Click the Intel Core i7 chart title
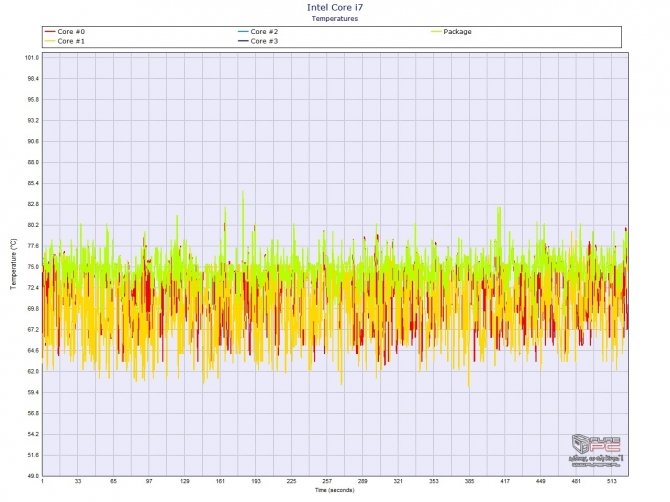 click(x=335, y=7)
